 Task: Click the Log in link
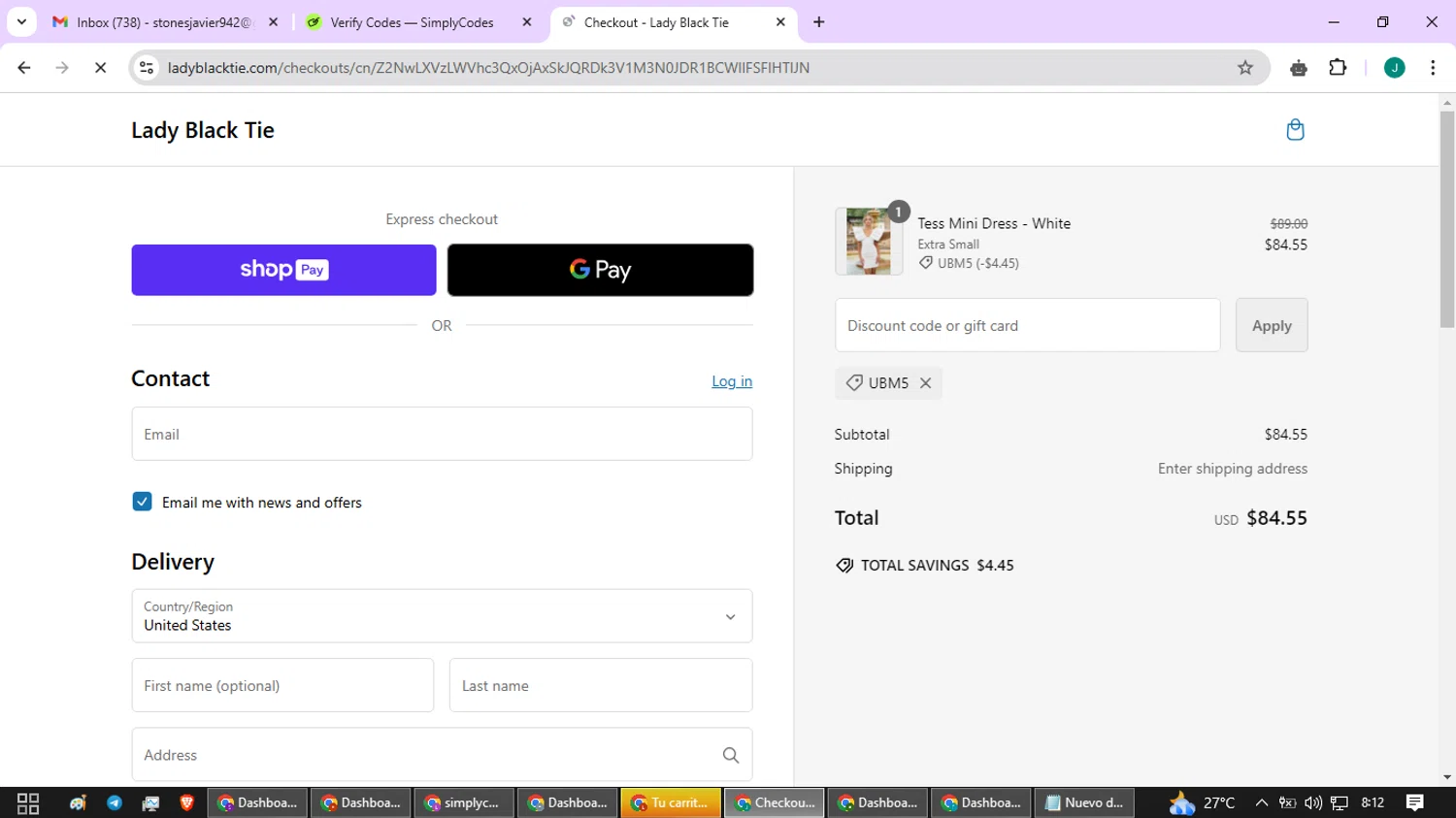732,381
